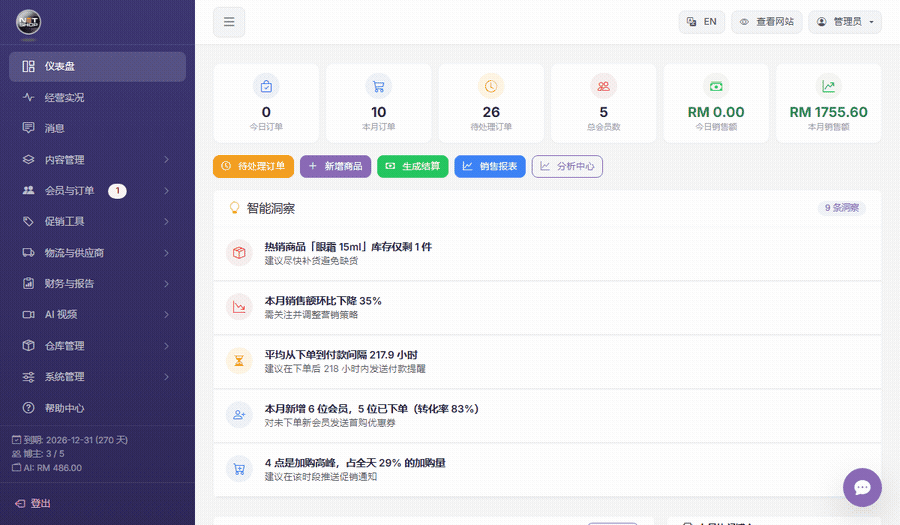The width and height of the screenshot is (900, 525).
Task: Expand the AI 视频 submenu chevron
Action: tap(166, 314)
